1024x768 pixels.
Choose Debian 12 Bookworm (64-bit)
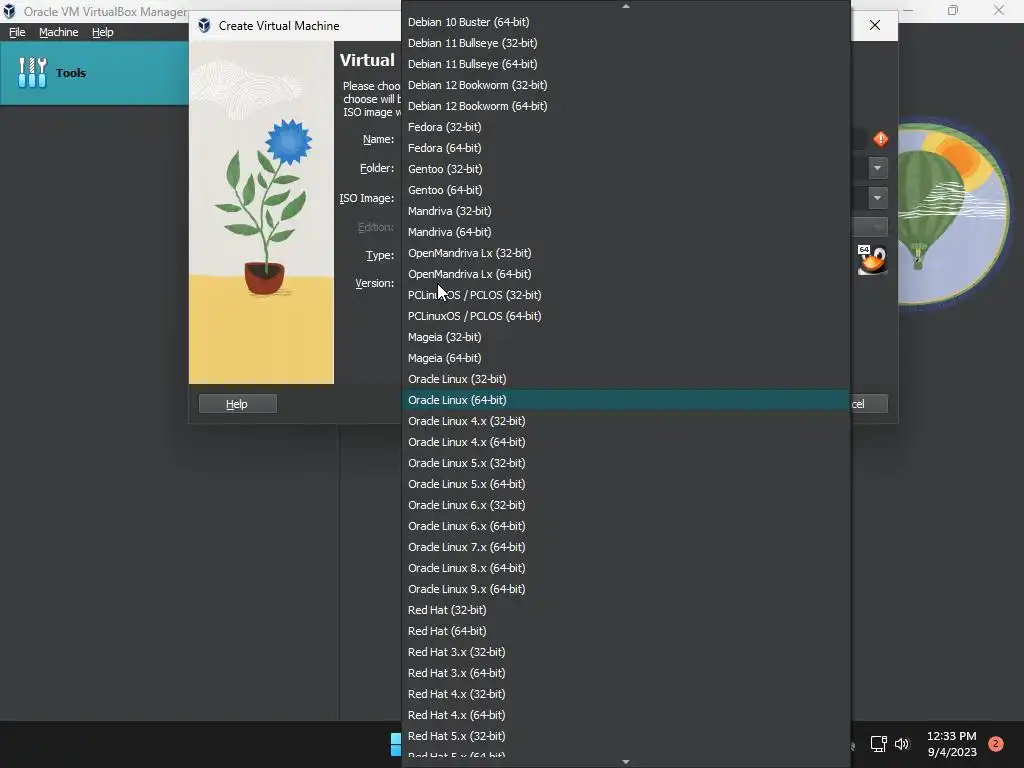[626, 106]
